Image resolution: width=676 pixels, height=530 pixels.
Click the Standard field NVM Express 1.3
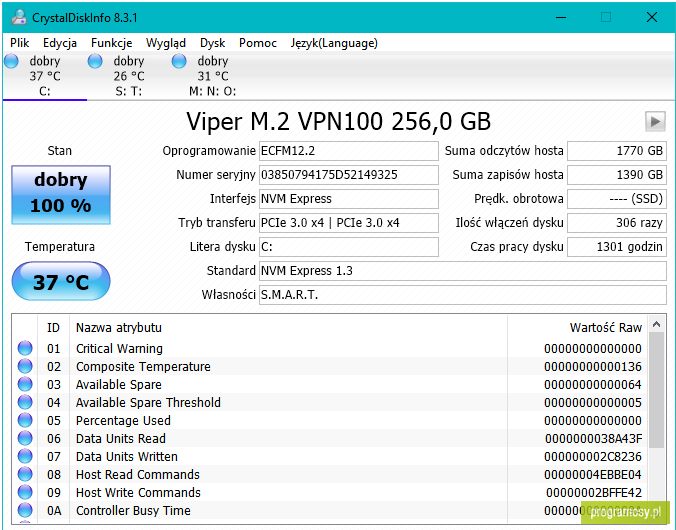click(463, 271)
